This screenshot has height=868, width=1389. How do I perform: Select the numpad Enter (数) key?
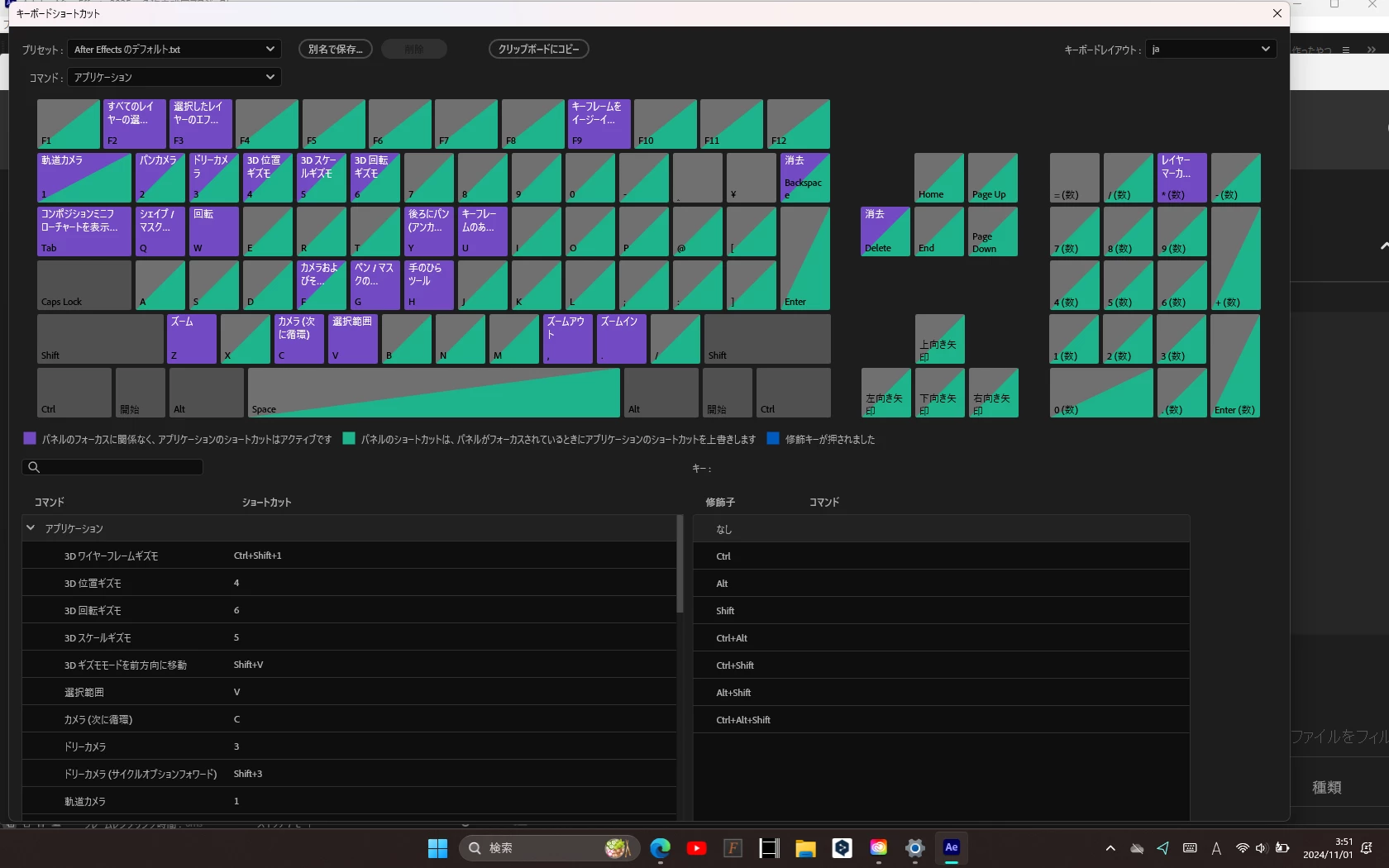[x=1235, y=365]
